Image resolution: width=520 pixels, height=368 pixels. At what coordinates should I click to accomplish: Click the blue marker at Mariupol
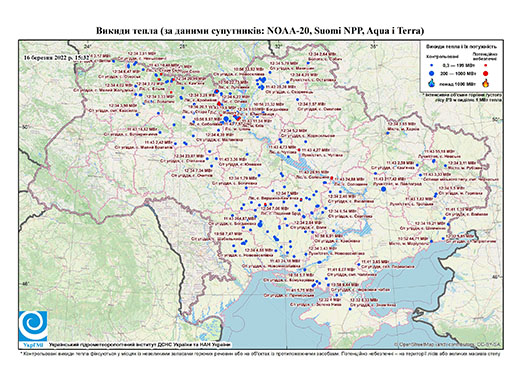(x=431, y=241)
